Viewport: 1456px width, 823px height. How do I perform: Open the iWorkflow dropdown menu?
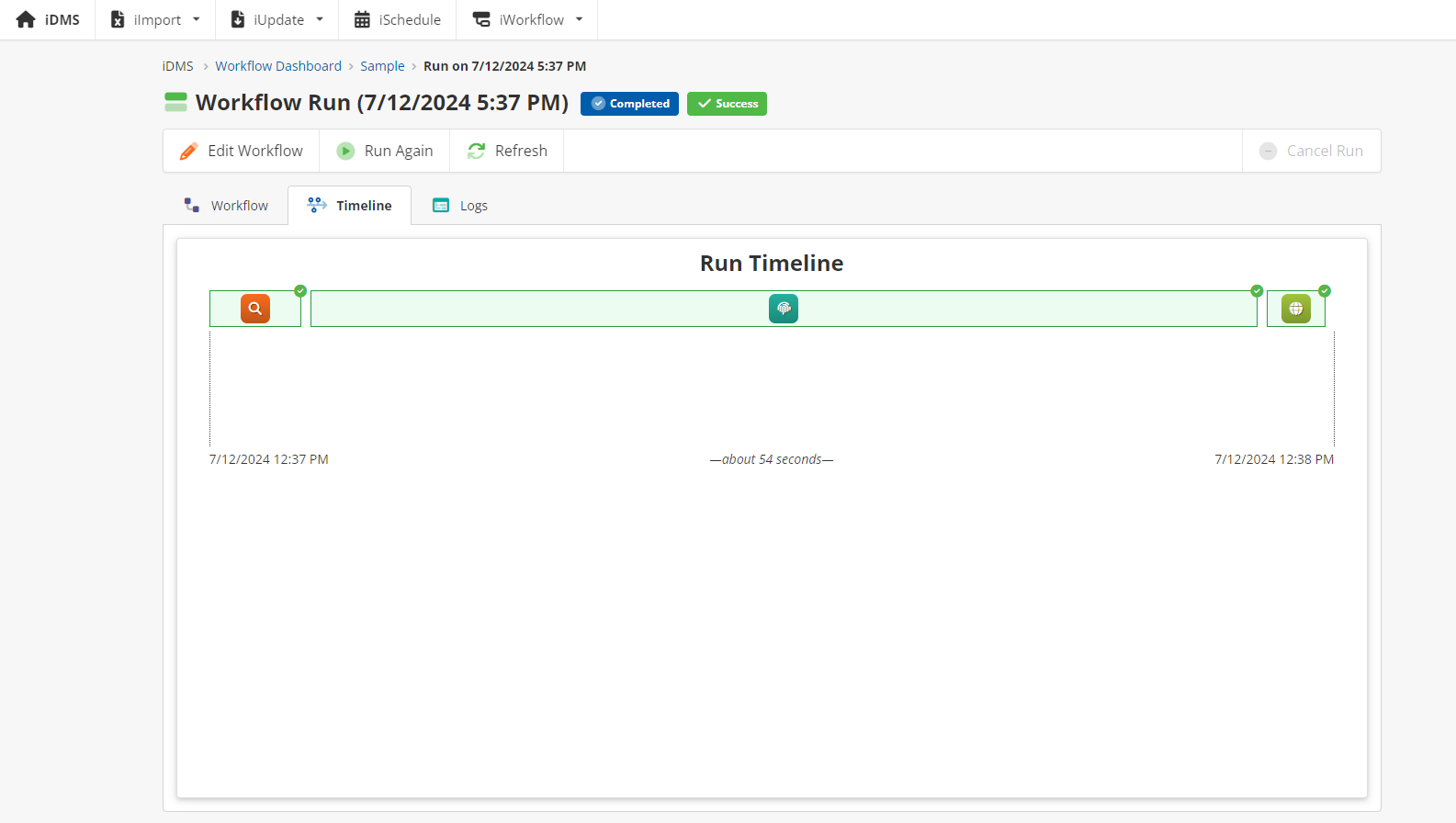pos(528,19)
